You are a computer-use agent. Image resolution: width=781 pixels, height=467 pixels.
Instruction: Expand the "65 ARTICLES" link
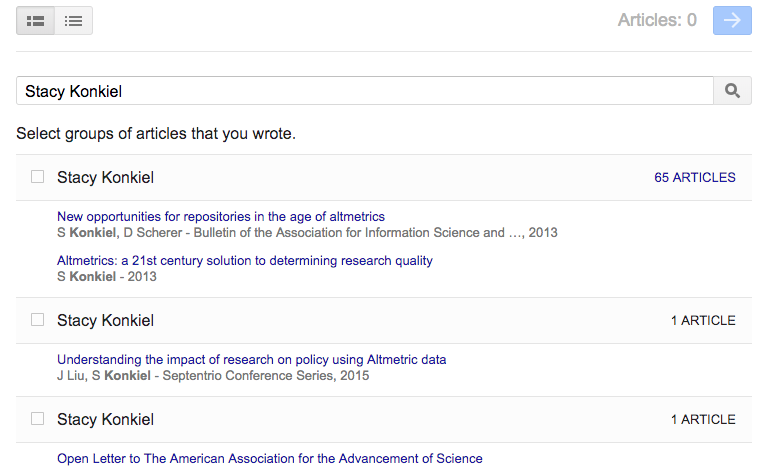[x=694, y=178]
